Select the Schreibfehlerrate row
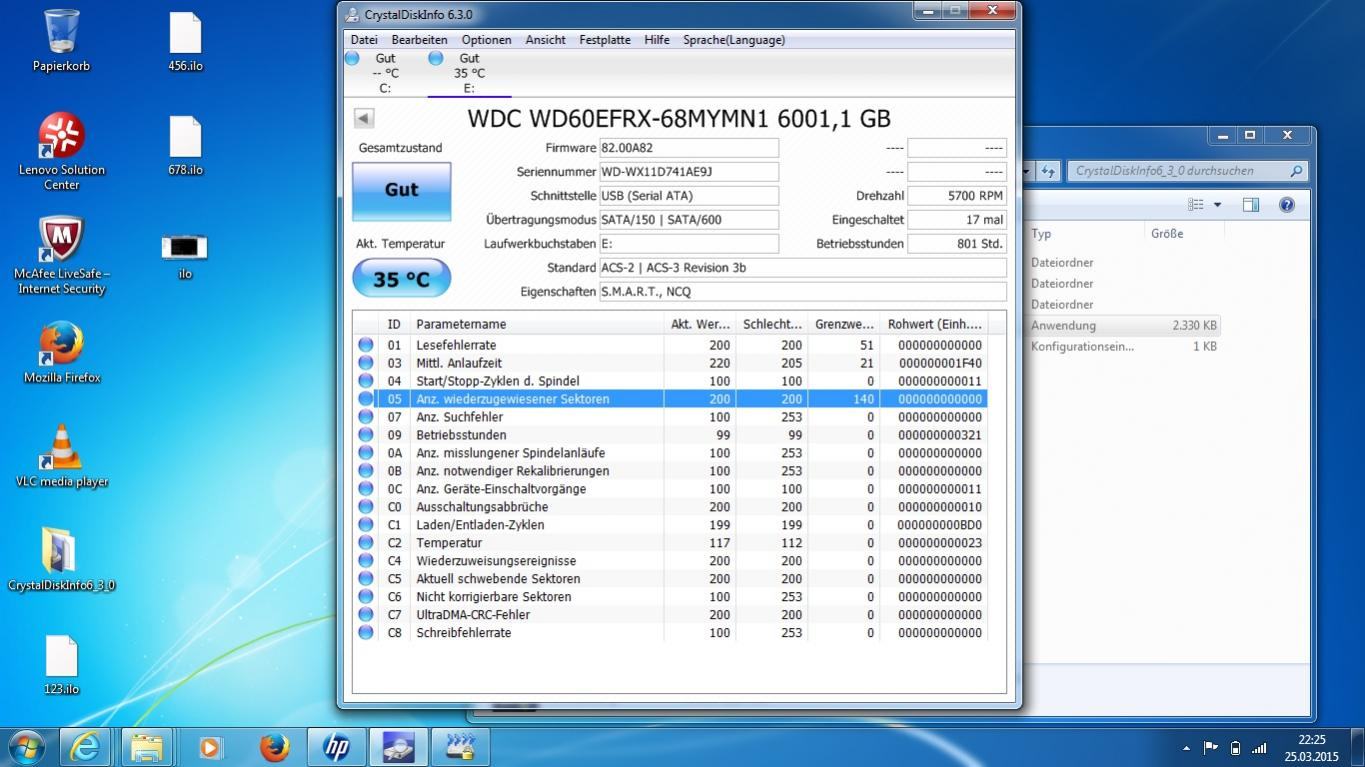This screenshot has height=767, width=1365. [670, 633]
